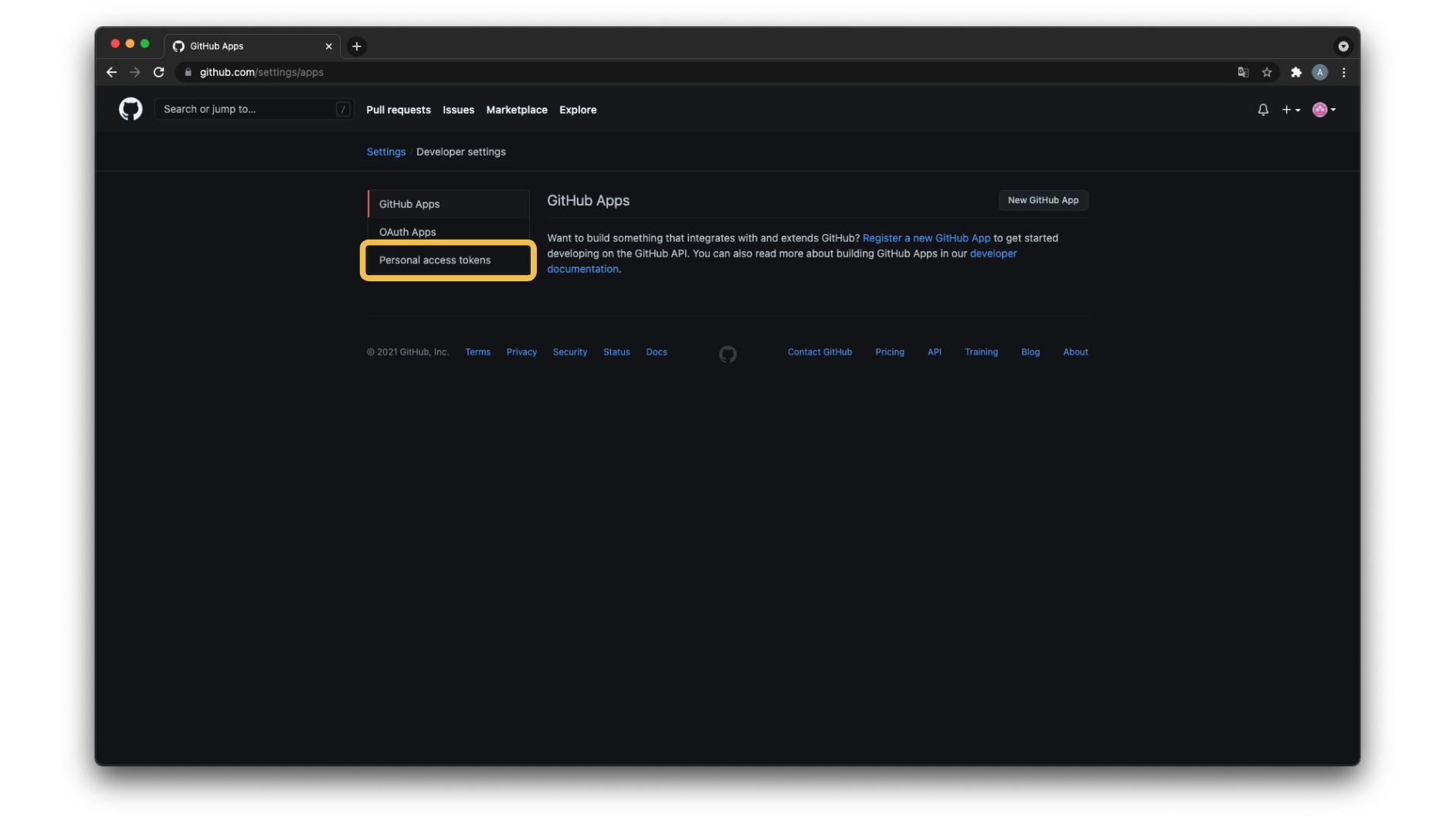Click the Developer settings breadcrumb text
1456x820 pixels.
(x=461, y=151)
